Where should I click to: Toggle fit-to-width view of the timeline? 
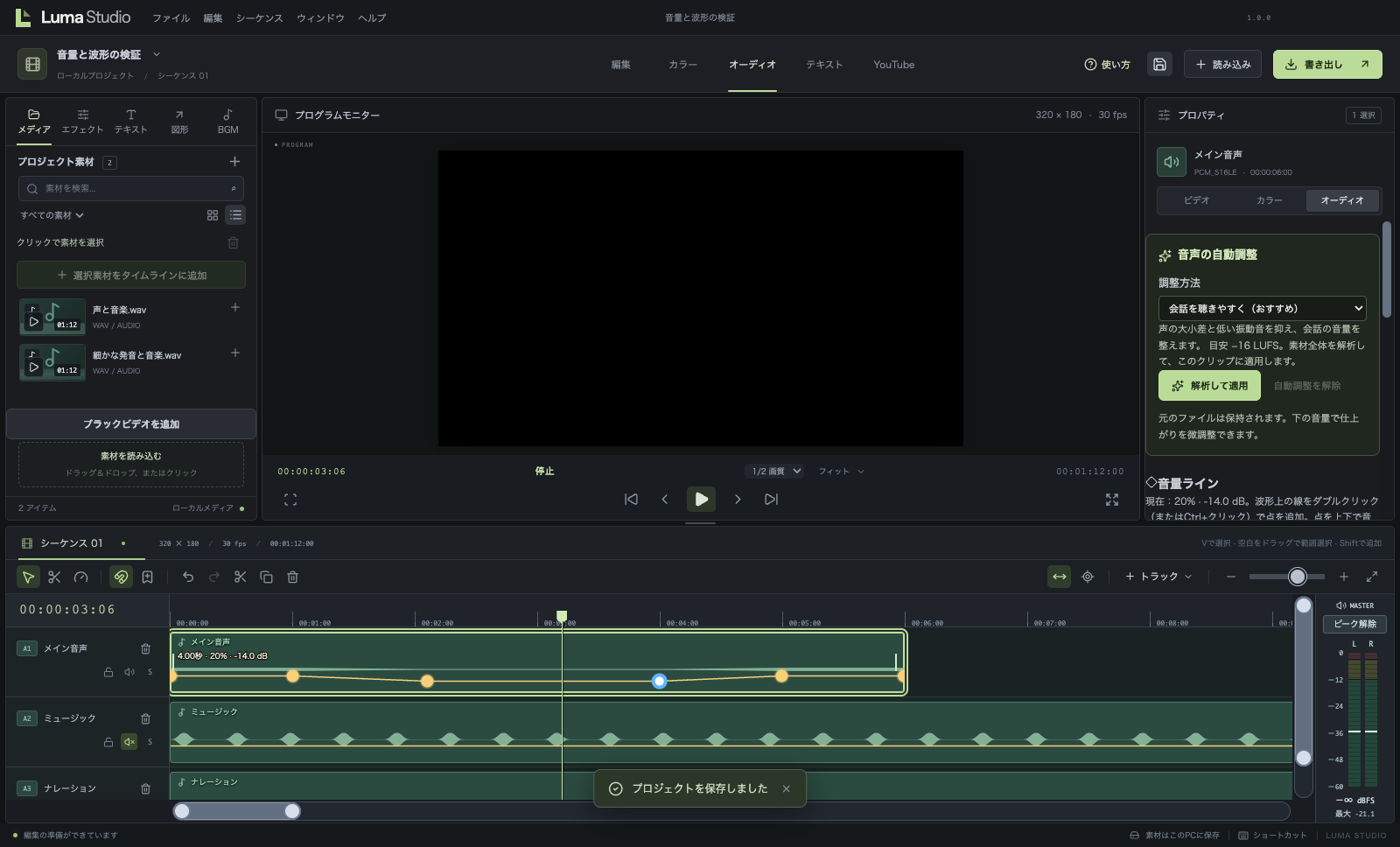pos(1060,577)
